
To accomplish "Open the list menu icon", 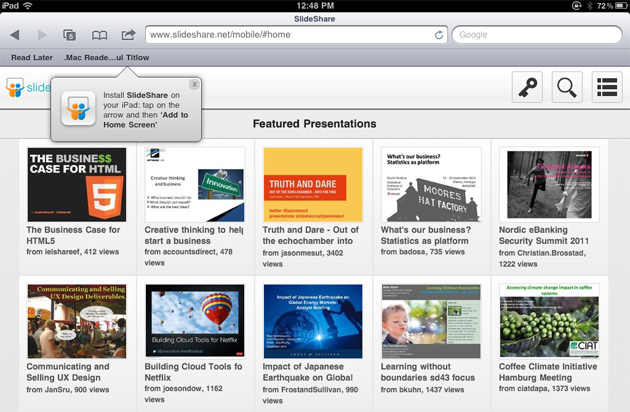I will coord(607,87).
